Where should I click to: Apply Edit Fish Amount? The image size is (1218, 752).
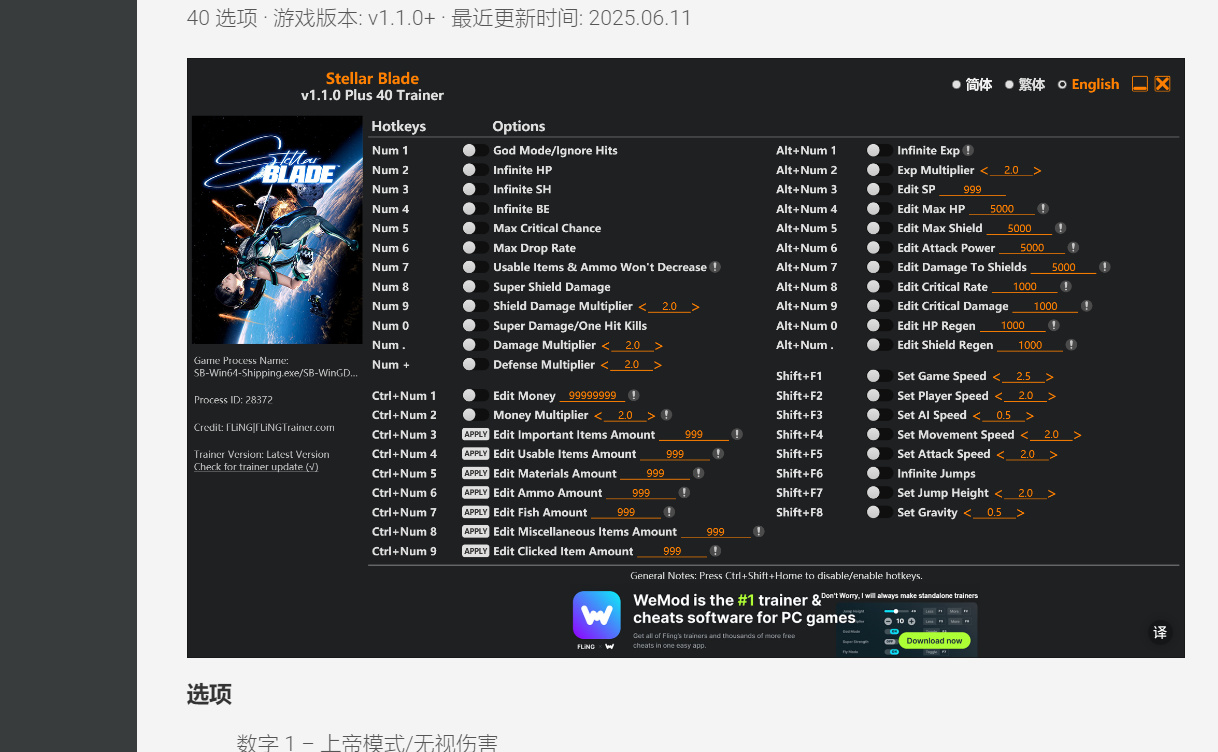475,512
